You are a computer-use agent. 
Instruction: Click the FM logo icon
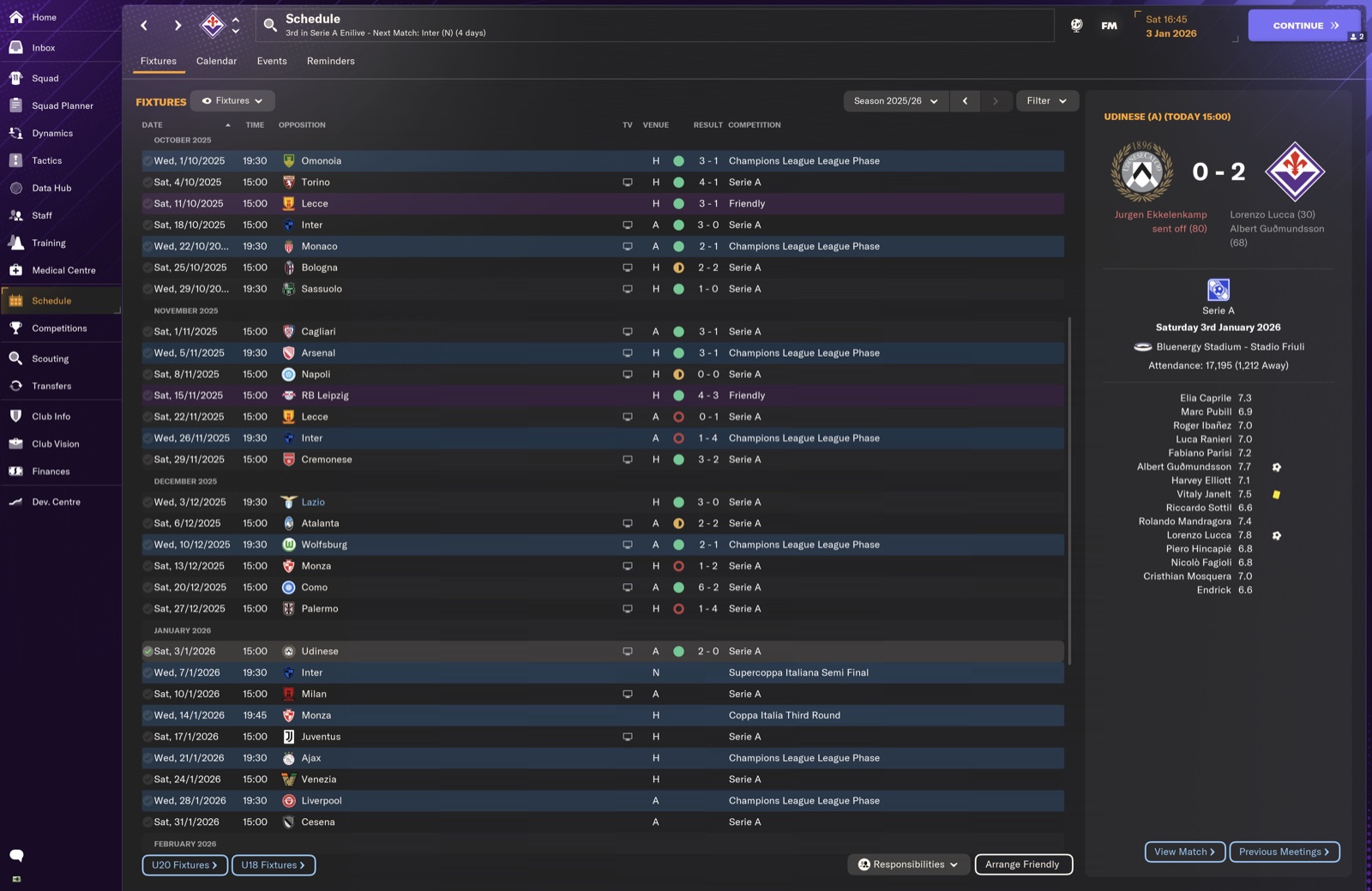[1109, 26]
